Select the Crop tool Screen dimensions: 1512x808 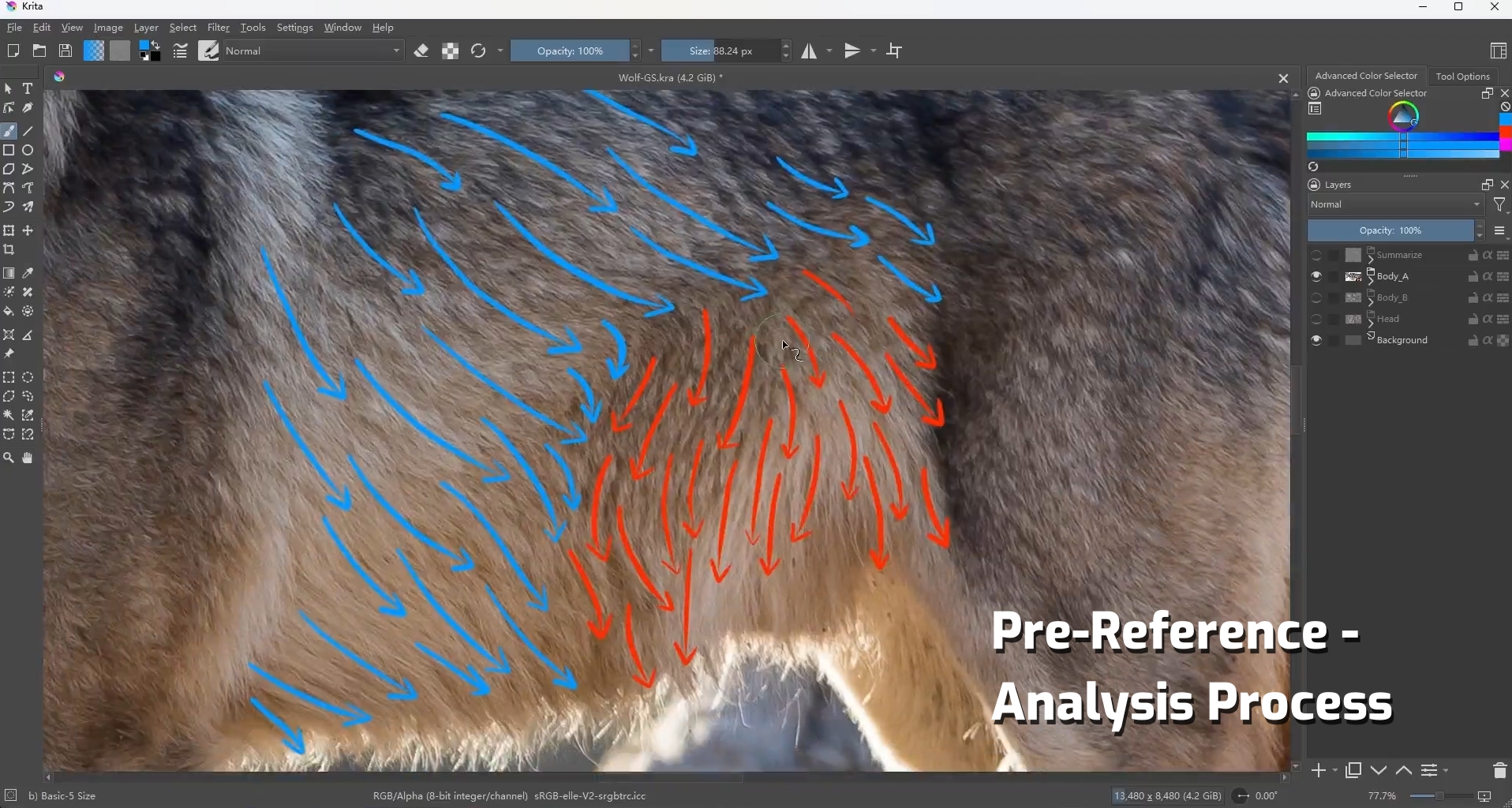[9, 250]
